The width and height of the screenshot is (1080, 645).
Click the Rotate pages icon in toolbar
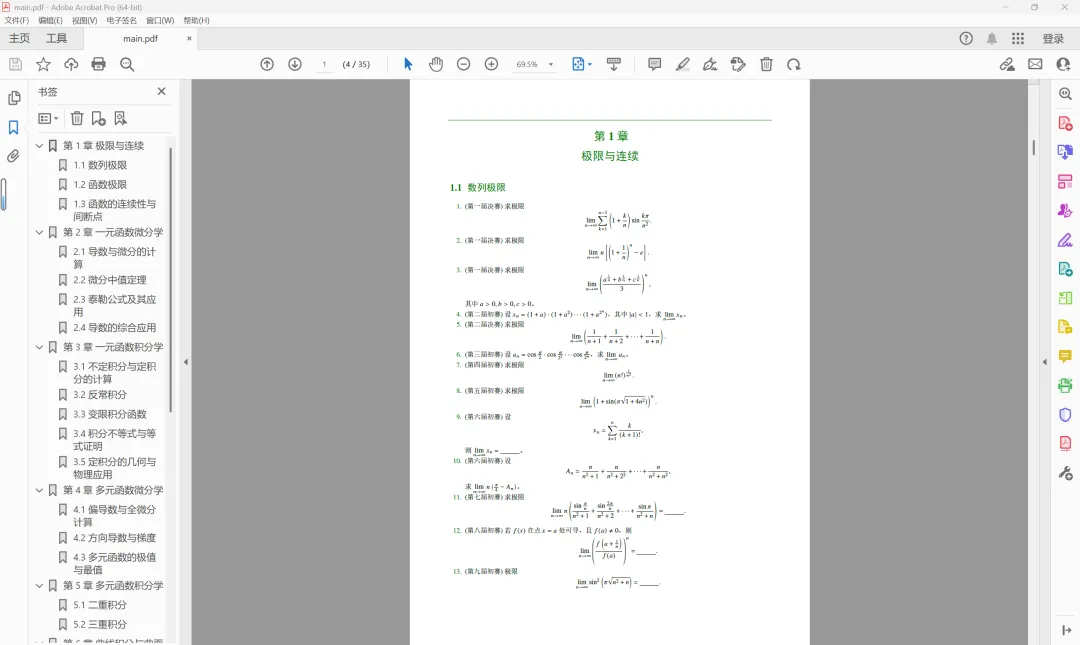(793, 63)
